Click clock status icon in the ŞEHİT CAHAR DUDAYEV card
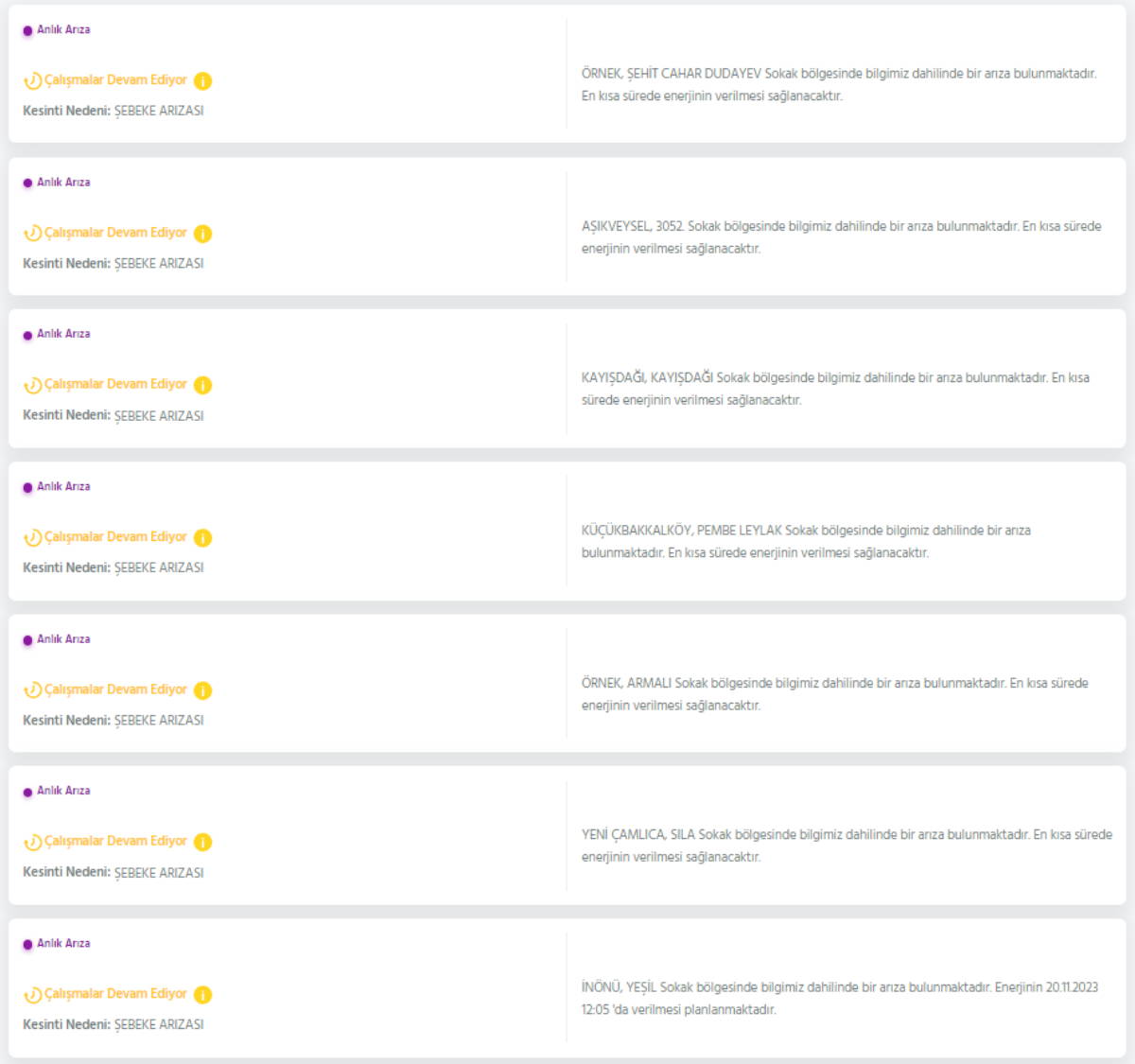The height and width of the screenshot is (1064, 1135). click(33, 81)
